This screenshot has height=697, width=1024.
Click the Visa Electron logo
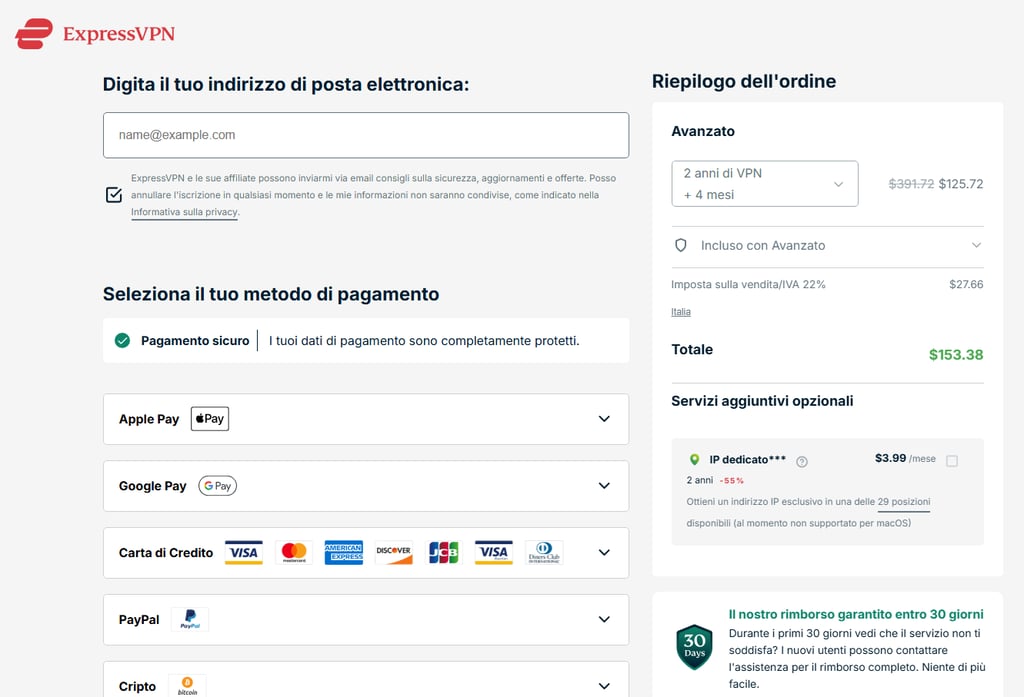(494, 553)
